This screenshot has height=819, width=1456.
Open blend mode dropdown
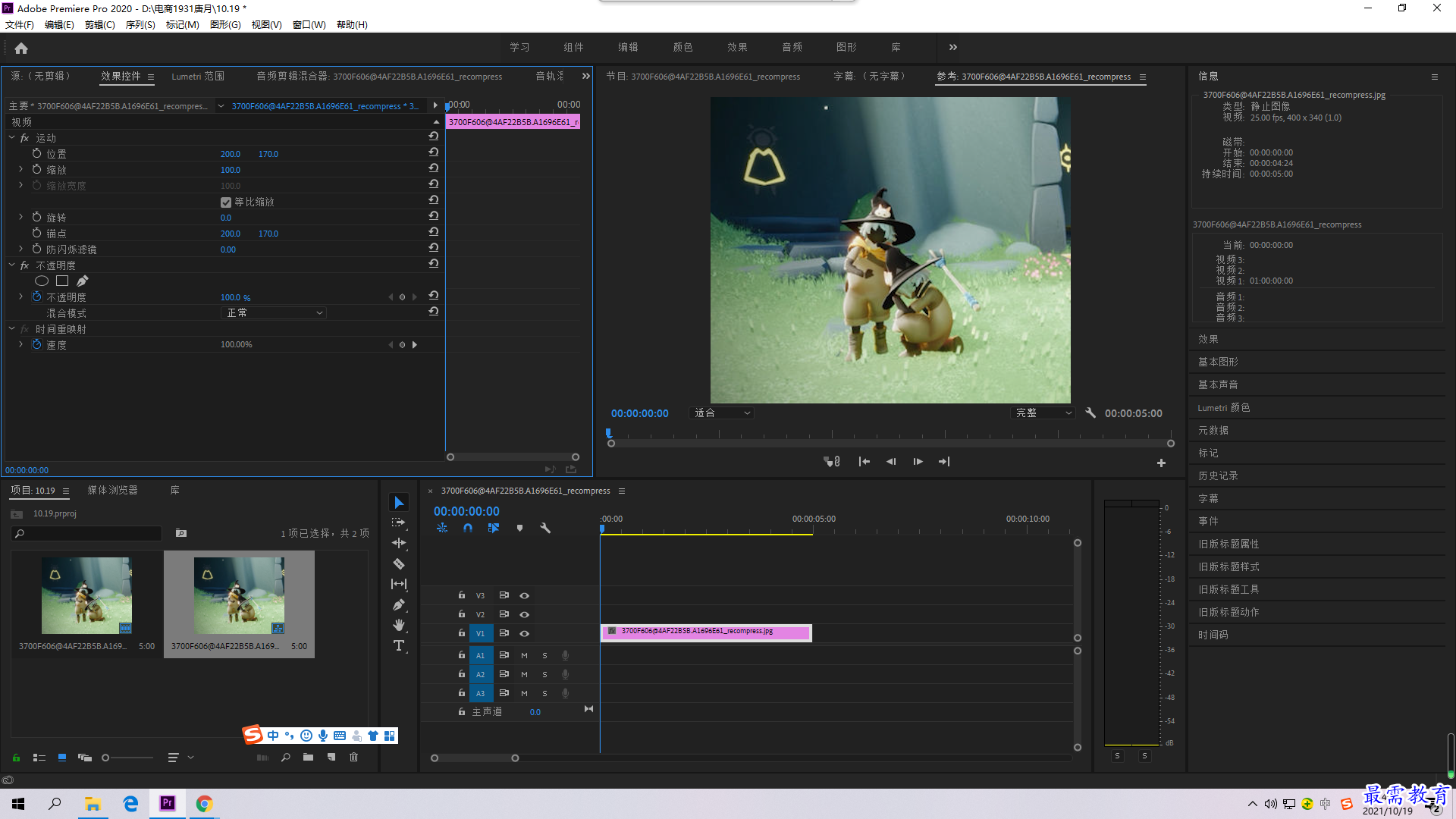(x=275, y=312)
